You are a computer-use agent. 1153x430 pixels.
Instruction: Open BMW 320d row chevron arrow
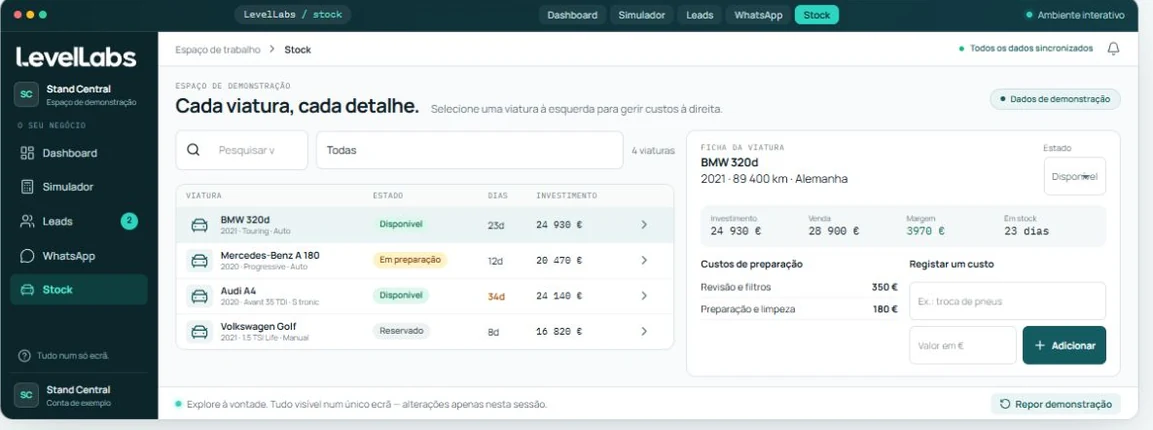pyautogui.click(x=644, y=225)
